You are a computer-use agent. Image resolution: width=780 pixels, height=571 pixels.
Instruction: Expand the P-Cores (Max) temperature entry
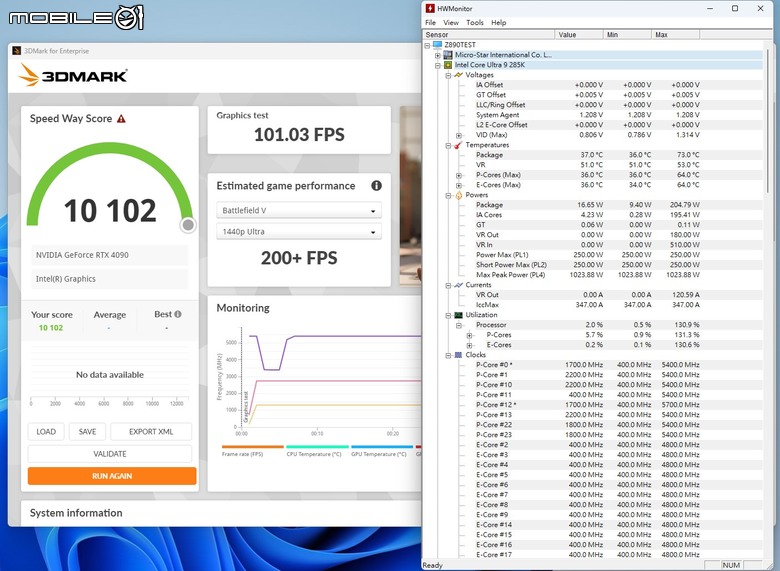(x=459, y=175)
